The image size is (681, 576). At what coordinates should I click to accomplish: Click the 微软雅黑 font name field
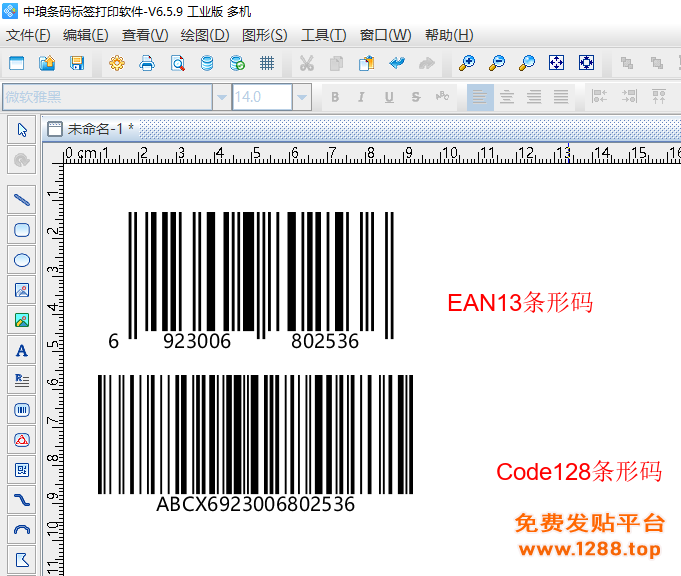[107, 97]
